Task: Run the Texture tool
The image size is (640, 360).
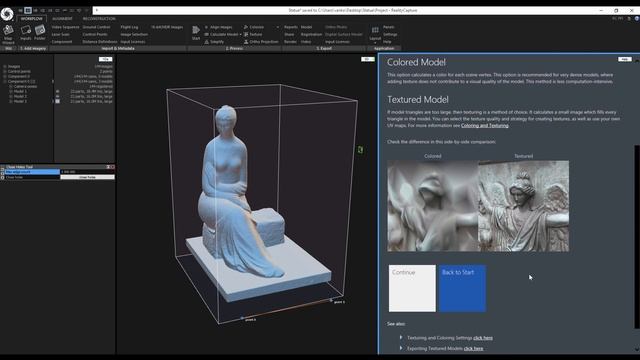Action: click(253, 35)
